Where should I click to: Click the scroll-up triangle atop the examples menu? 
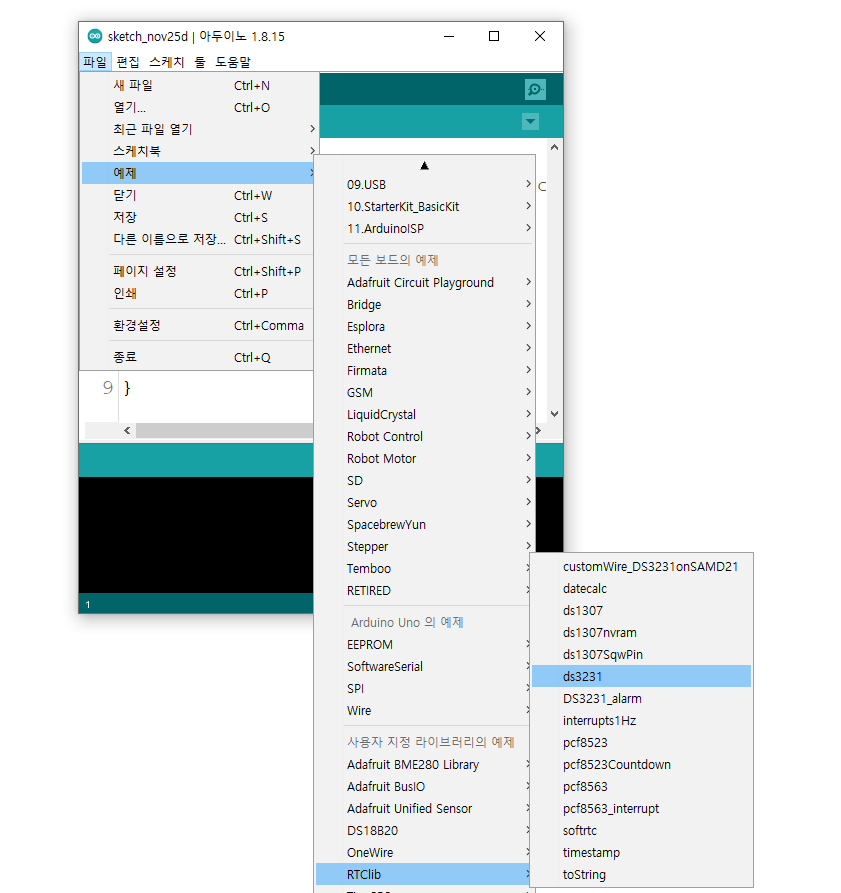(424, 166)
